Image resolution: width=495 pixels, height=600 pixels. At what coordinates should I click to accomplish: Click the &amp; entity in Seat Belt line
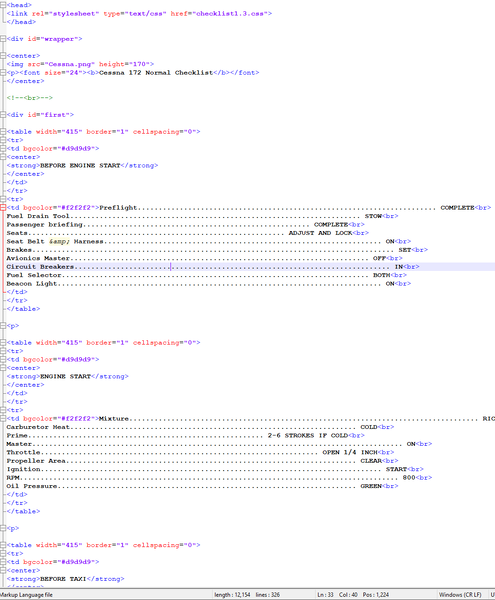pos(59,241)
